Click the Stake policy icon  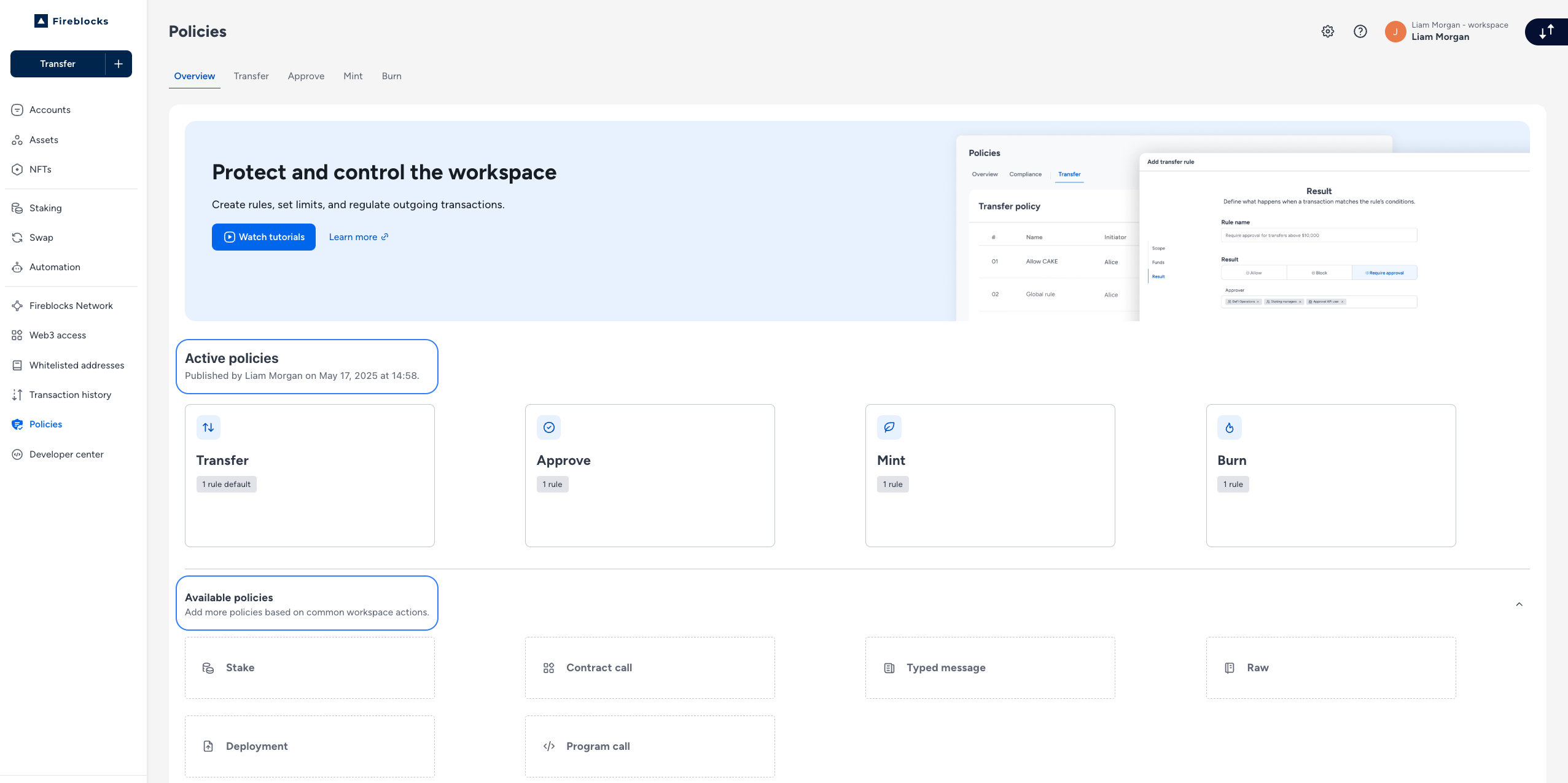pyautogui.click(x=208, y=668)
